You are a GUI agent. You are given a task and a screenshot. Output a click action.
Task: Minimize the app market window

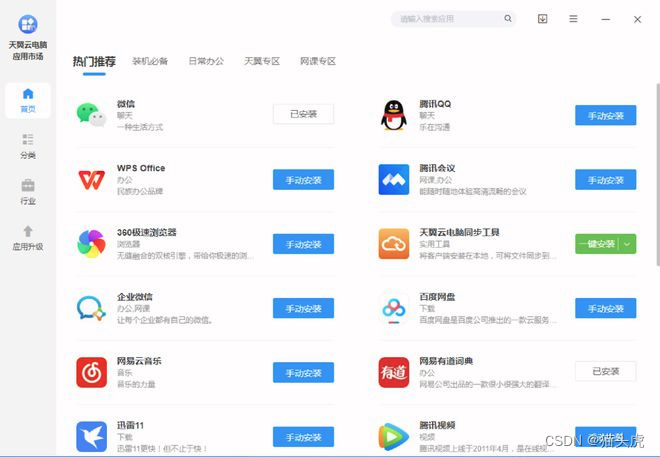606,19
